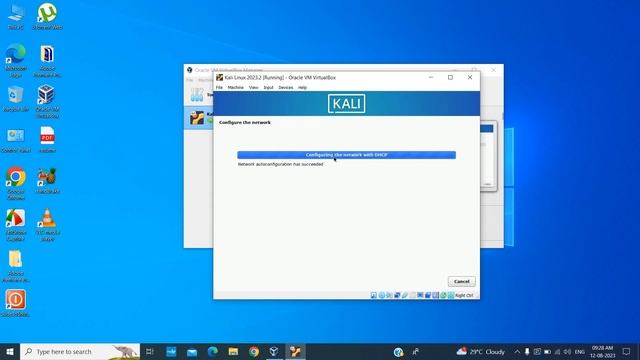Click the Get Help icon on the taskbar
The width and height of the screenshot is (640, 360).
tap(398, 351)
